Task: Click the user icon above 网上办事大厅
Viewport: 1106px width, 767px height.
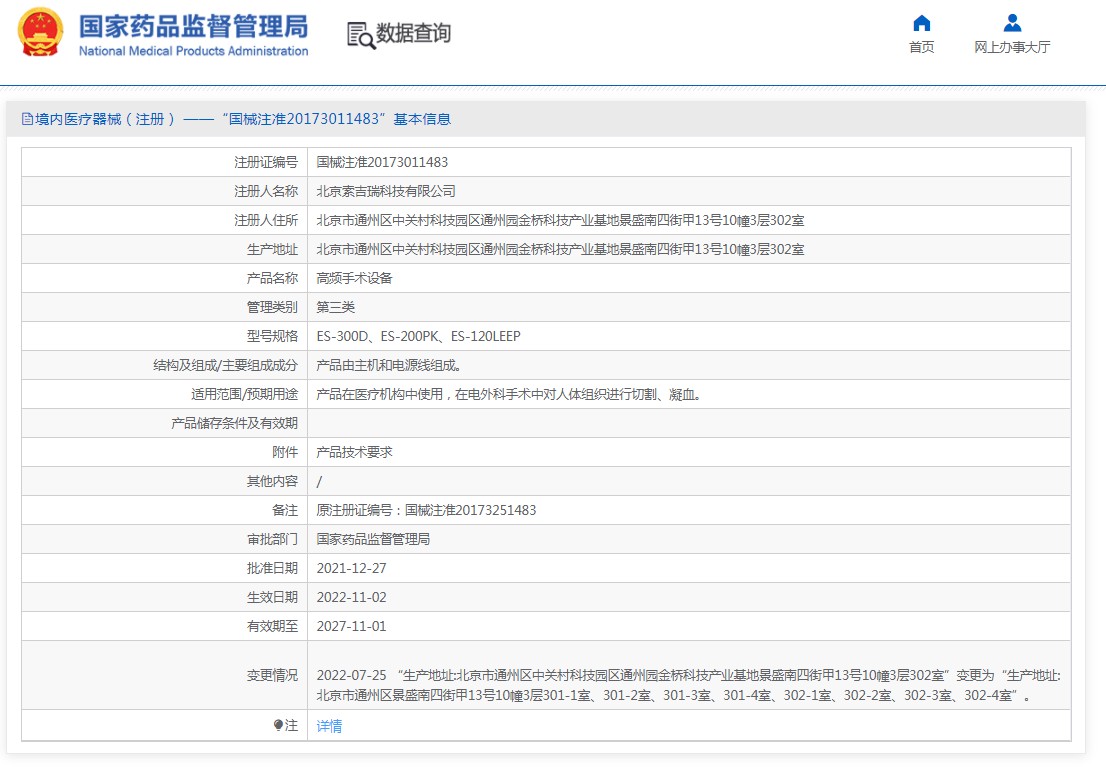Action: (1012, 23)
